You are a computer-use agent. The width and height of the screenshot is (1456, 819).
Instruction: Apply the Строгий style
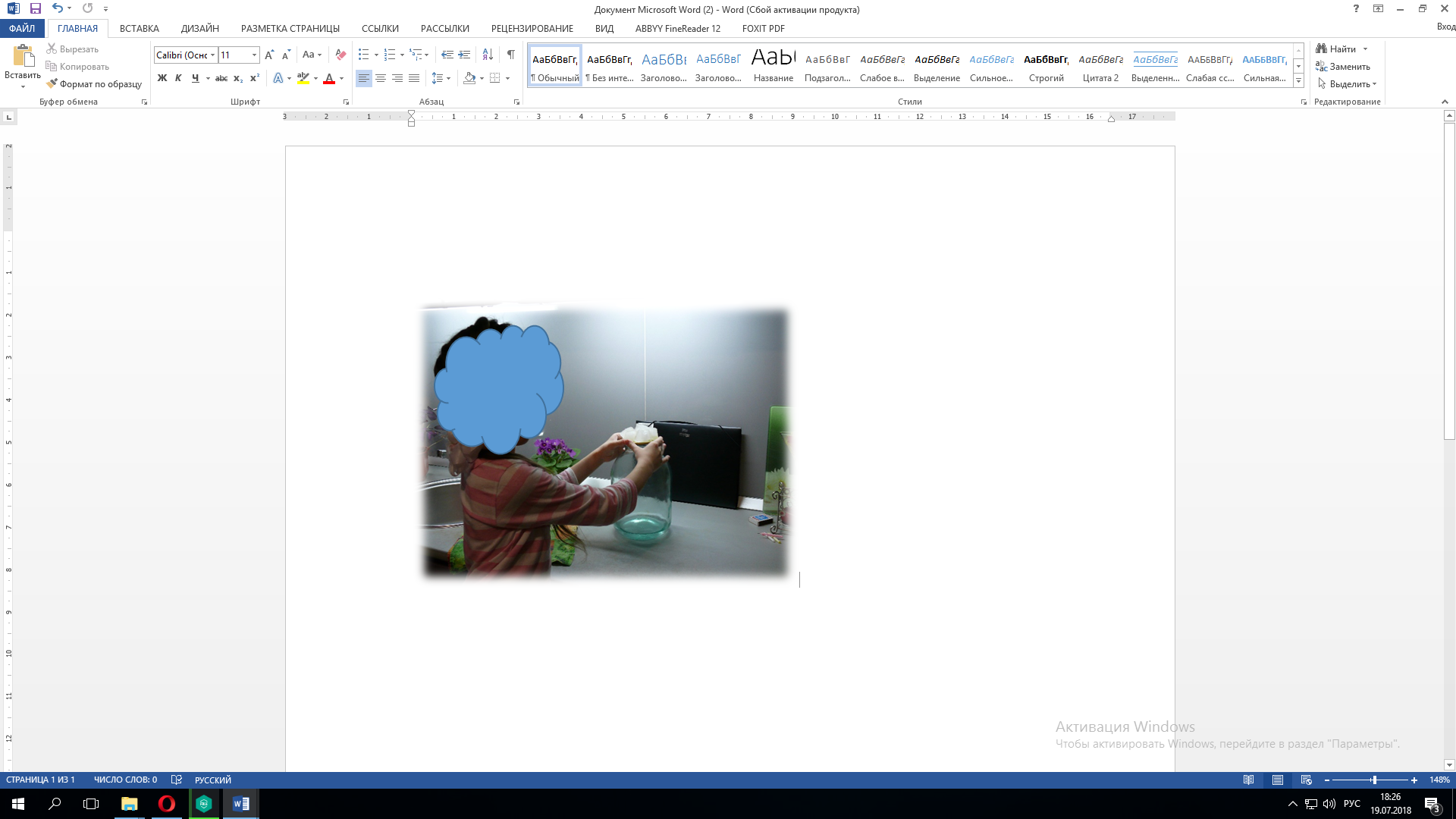(x=1046, y=65)
